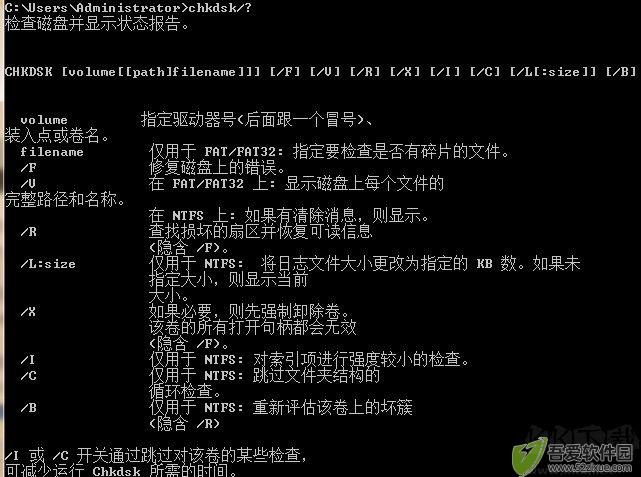Click the 查找损坏的扇区并恢复可读信息 text
Viewport: 641px width, 477px height.
tap(260, 231)
